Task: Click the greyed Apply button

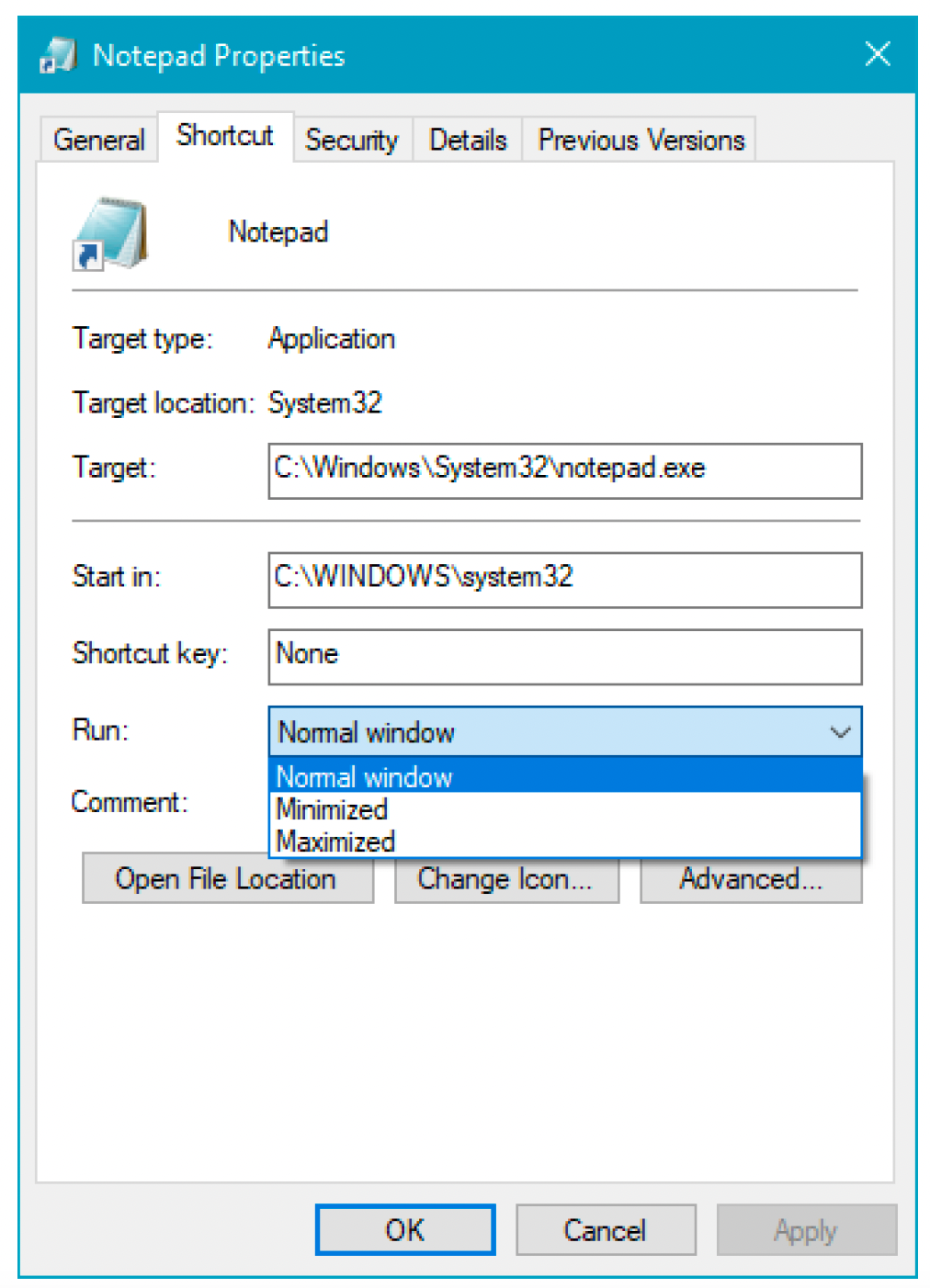Action: pyautogui.click(x=806, y=1229)
